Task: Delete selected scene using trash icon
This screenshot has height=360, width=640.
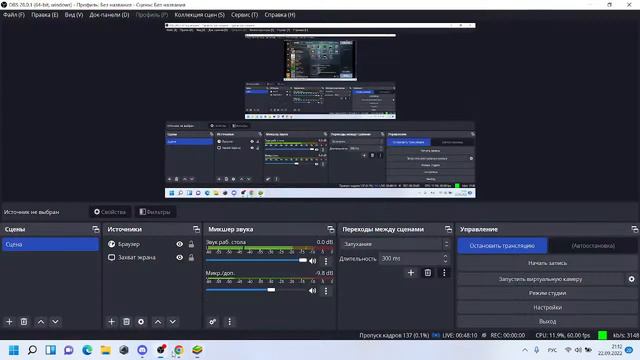Action: tap(24, 322)
